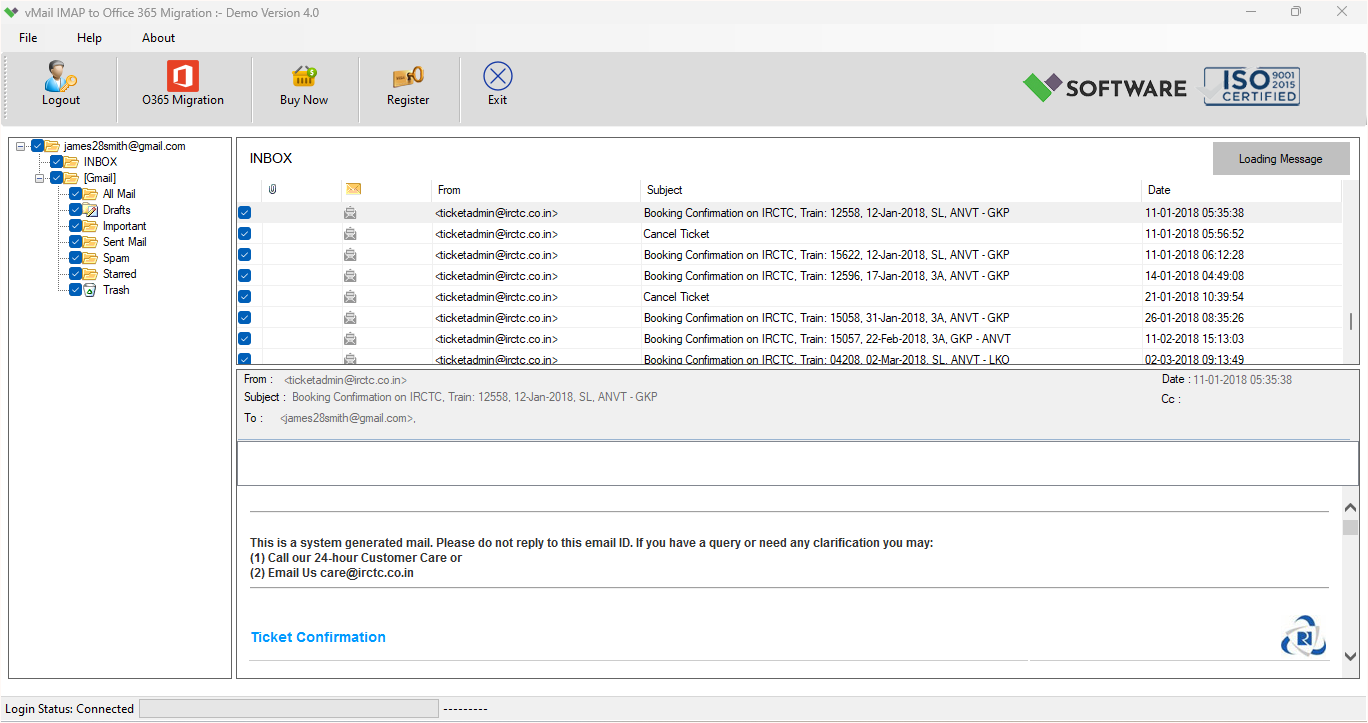The width and height of the screenshot is (1368, 723).
Task: Click the Logout toolbar icon
Action: click(61, 76)
